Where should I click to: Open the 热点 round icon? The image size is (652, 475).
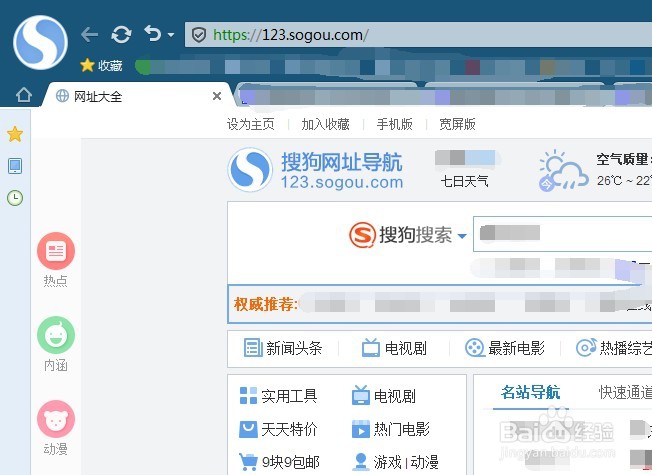pyautogui.click(x=56, y=251)
